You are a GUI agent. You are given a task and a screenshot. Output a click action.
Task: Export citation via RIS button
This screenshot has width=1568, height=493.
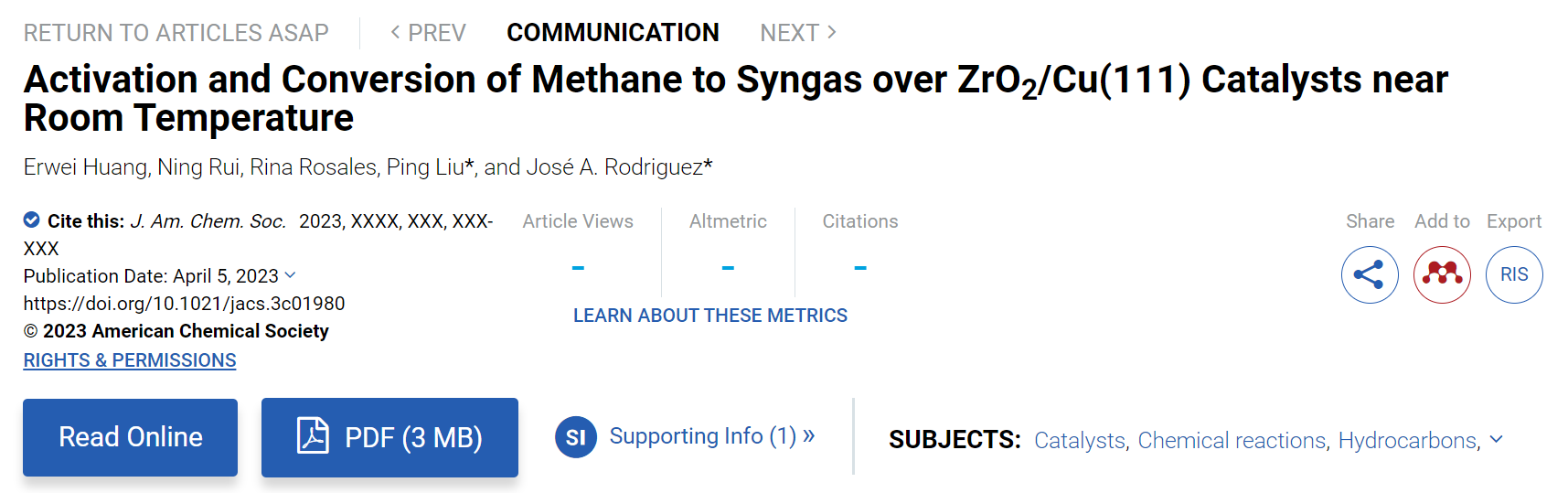coord(1514,274)
